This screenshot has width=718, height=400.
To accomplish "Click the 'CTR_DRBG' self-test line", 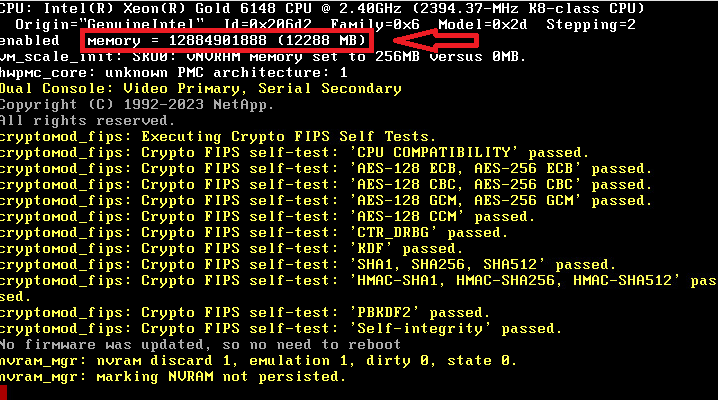I will (x=240, y=232).
